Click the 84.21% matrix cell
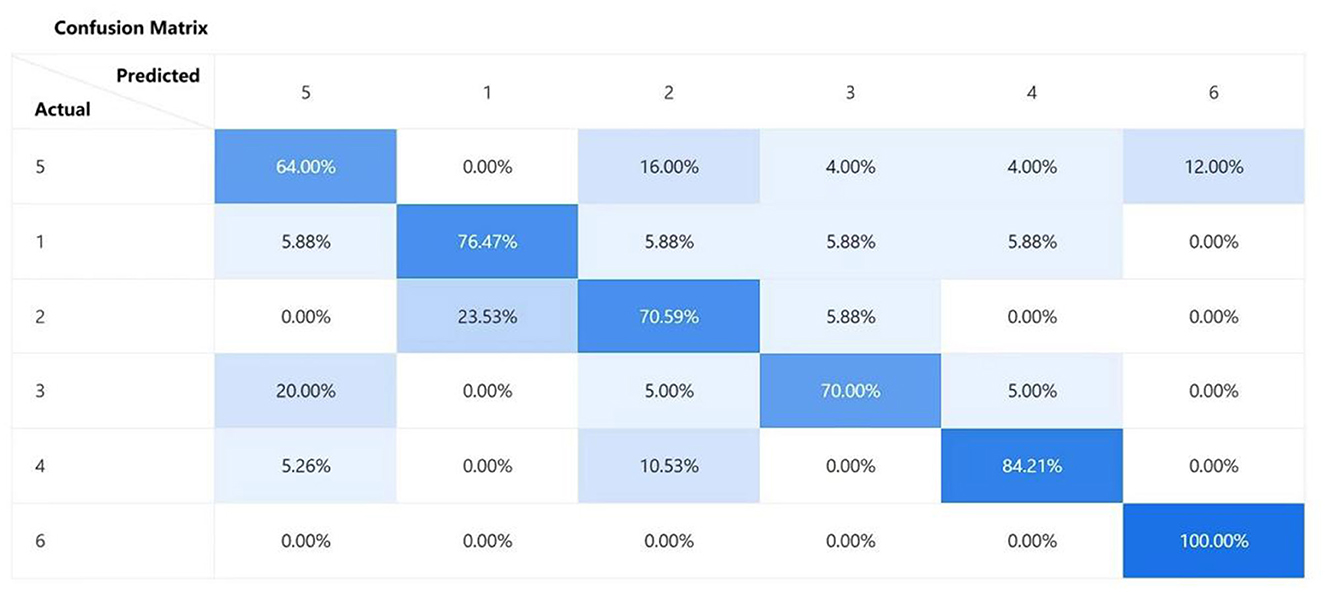 pos(1032,466)
